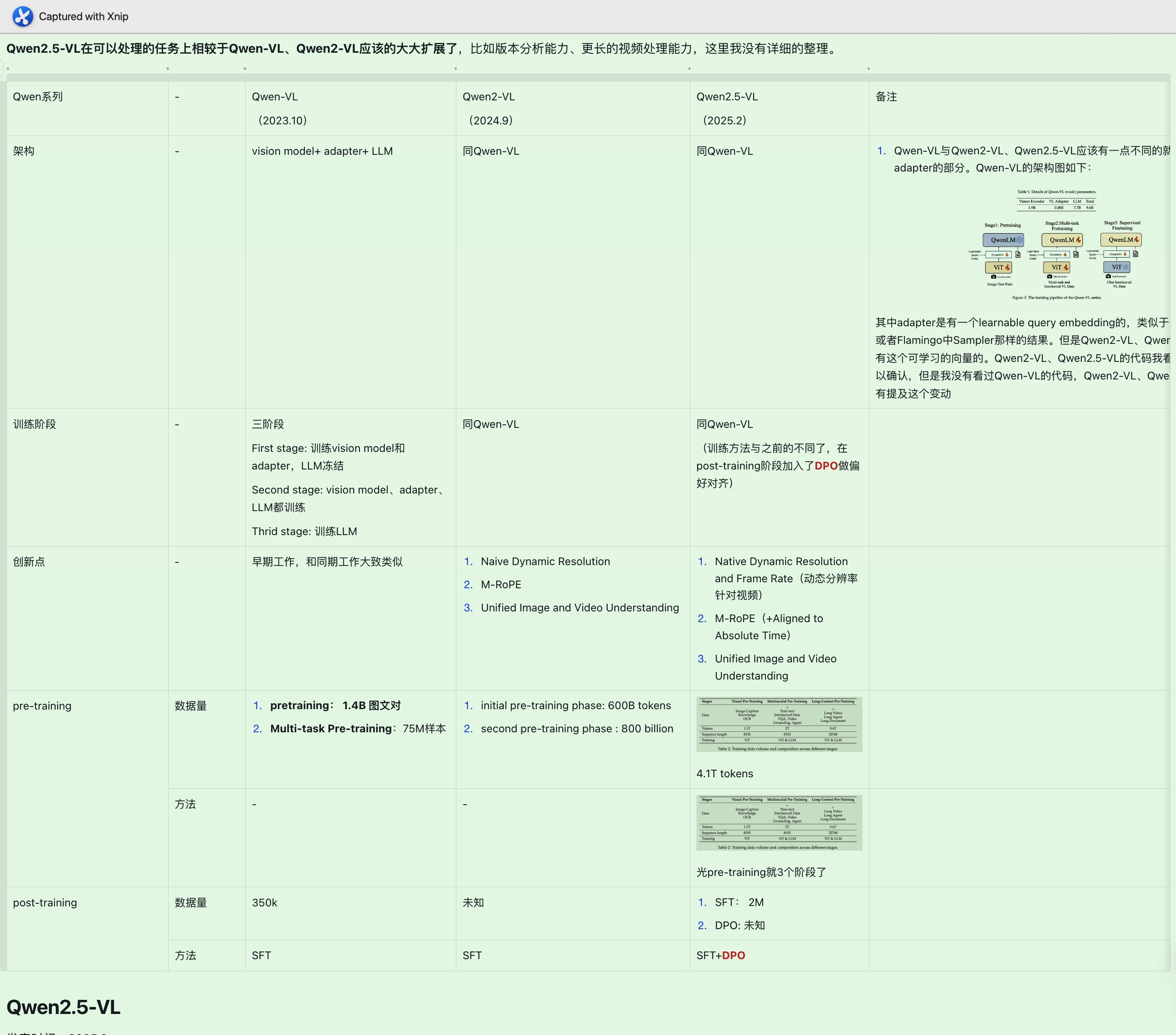This screenshot has width=1176, height=1035.
Task: Click red DPO text in SFT+DPO cell
Action: [x=733, y=955]
